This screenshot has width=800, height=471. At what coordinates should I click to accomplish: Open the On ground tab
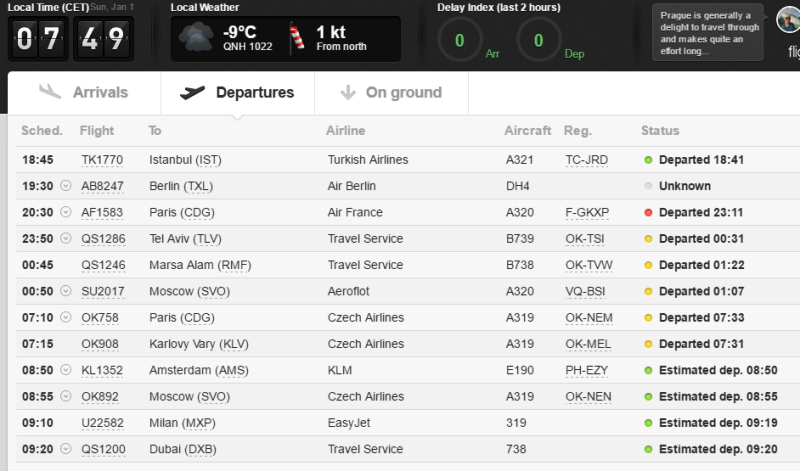point(391,92)
